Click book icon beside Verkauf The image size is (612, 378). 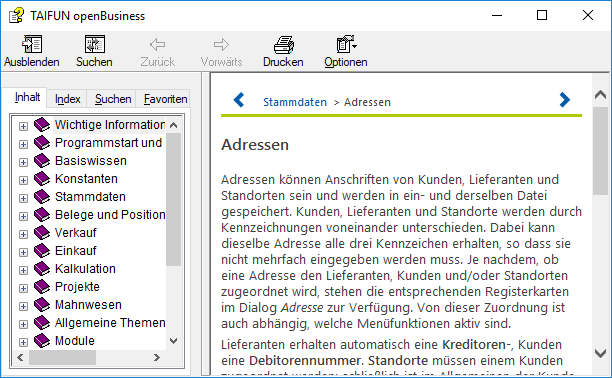tap(42, 233)
